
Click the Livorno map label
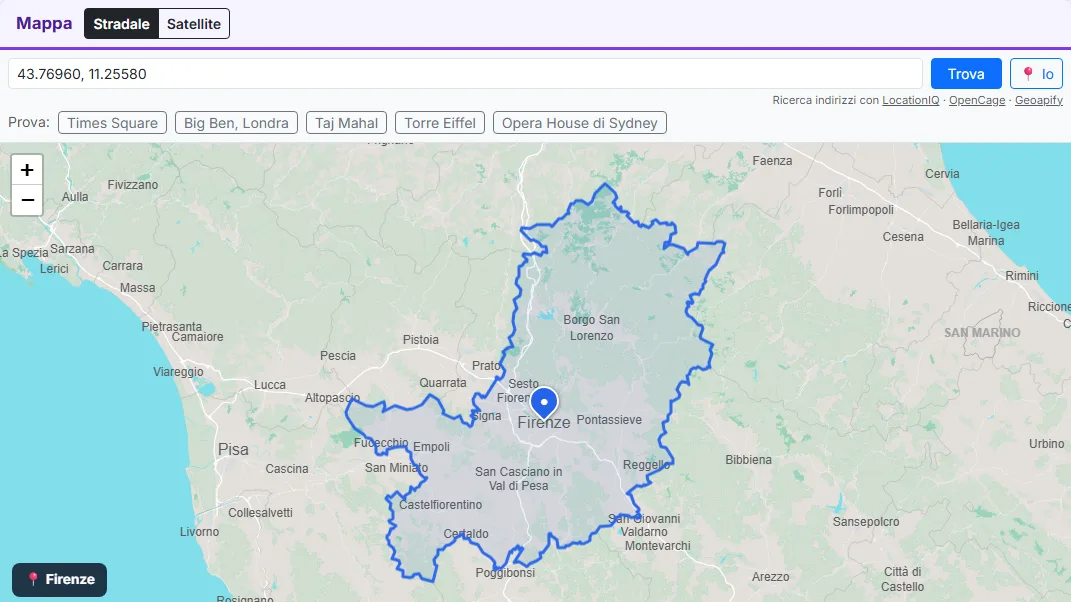[x=199, y=532]
